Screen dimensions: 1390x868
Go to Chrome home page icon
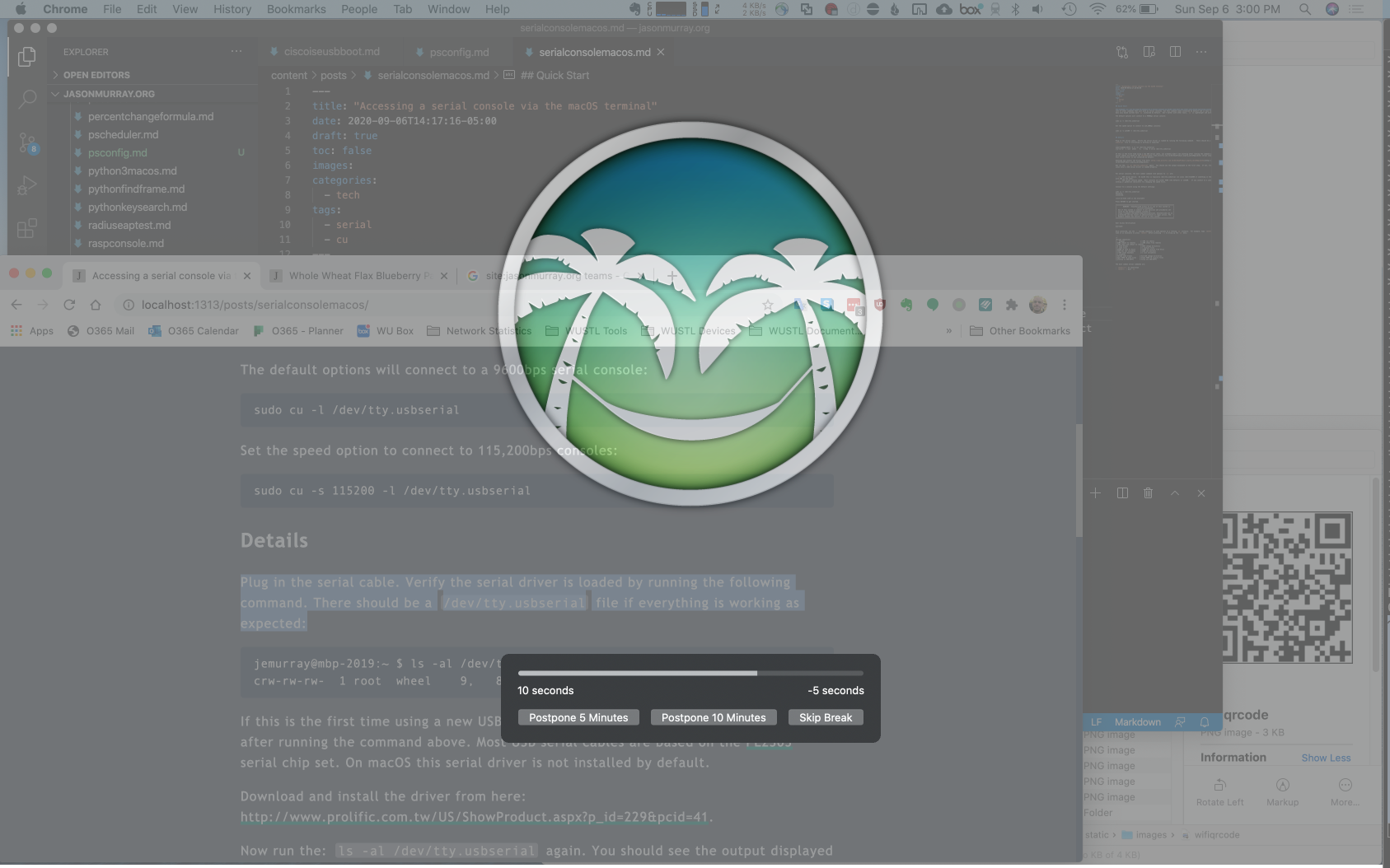click(96, 305)
